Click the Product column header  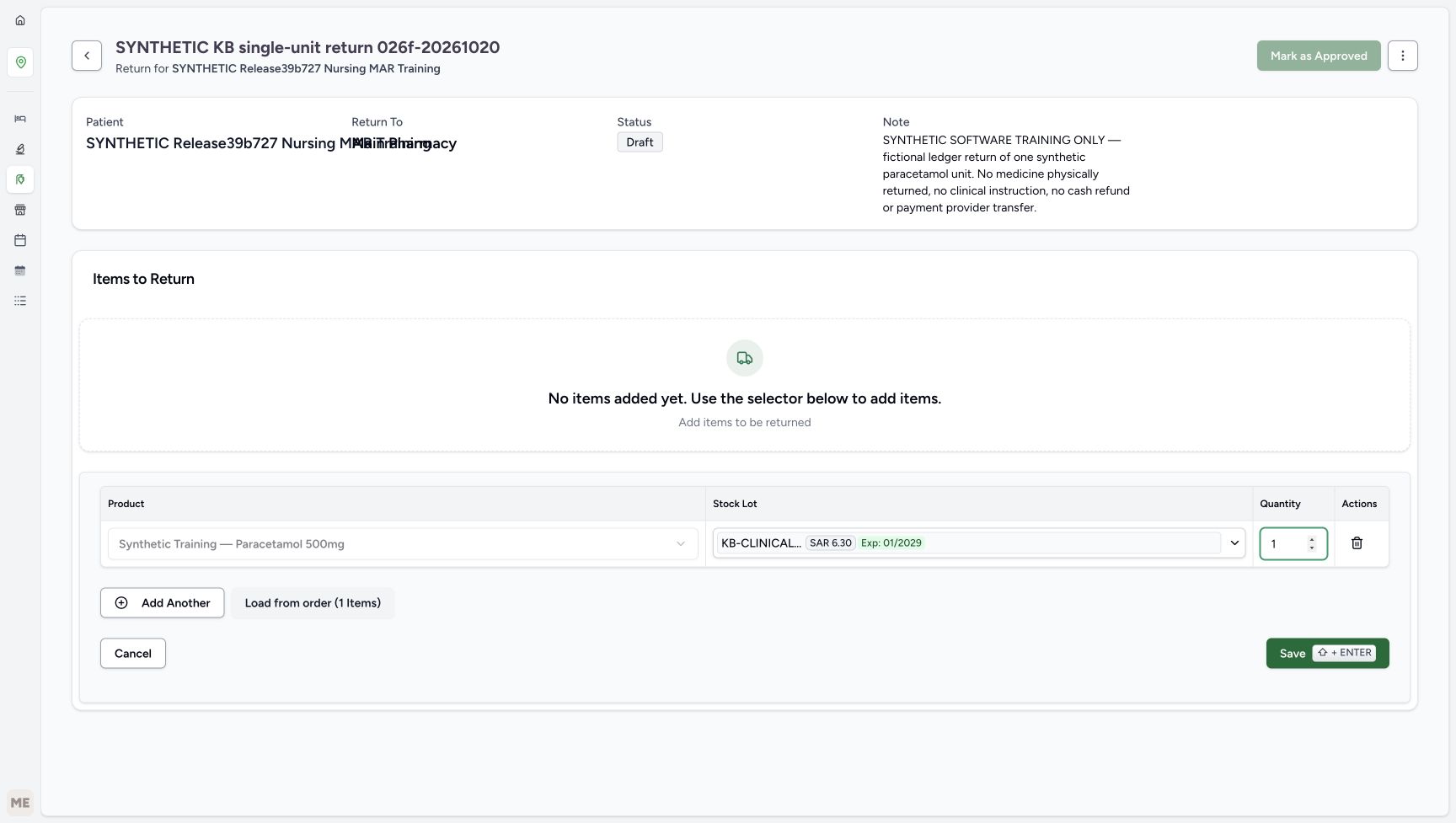coord(126,504)
